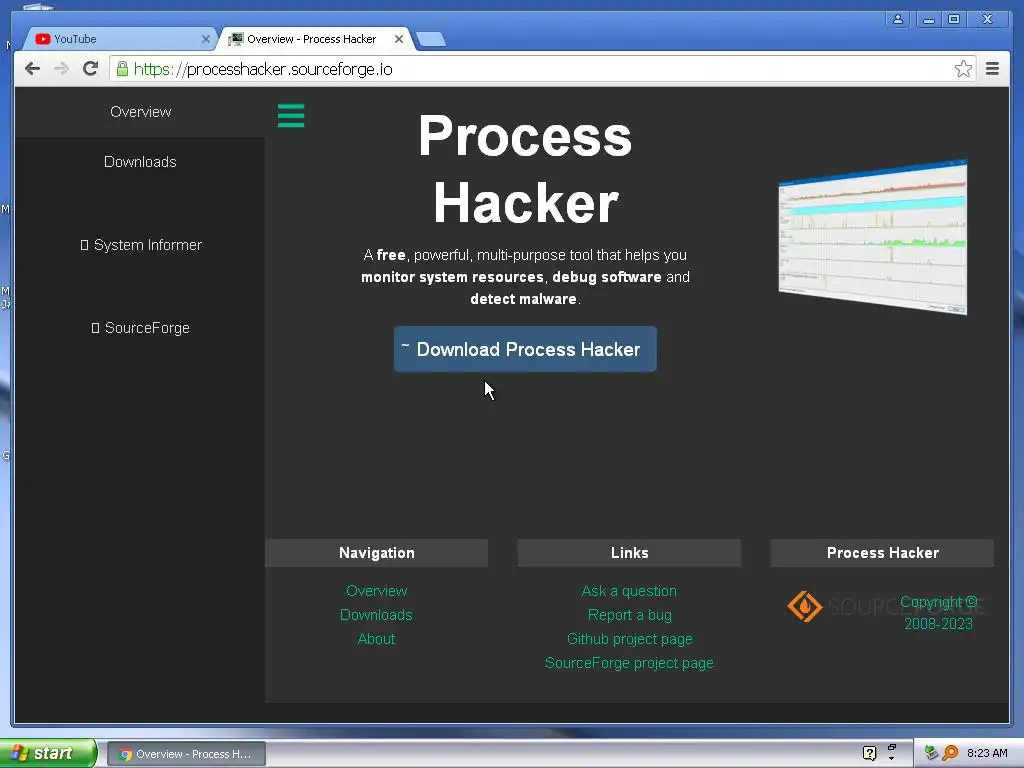Open the Chrome menu icon
This screenshot has height=768, width=1024.
click(992, 69)
